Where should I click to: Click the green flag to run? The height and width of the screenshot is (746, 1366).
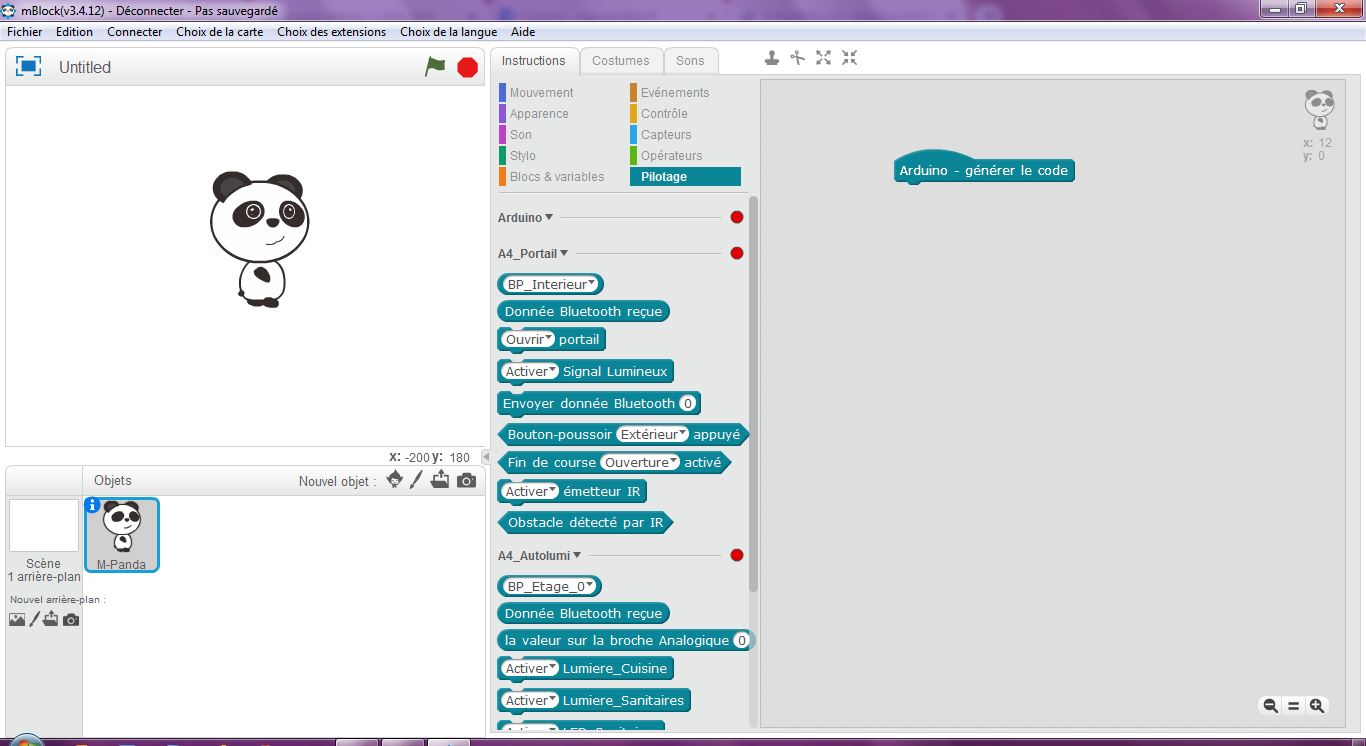435,67
